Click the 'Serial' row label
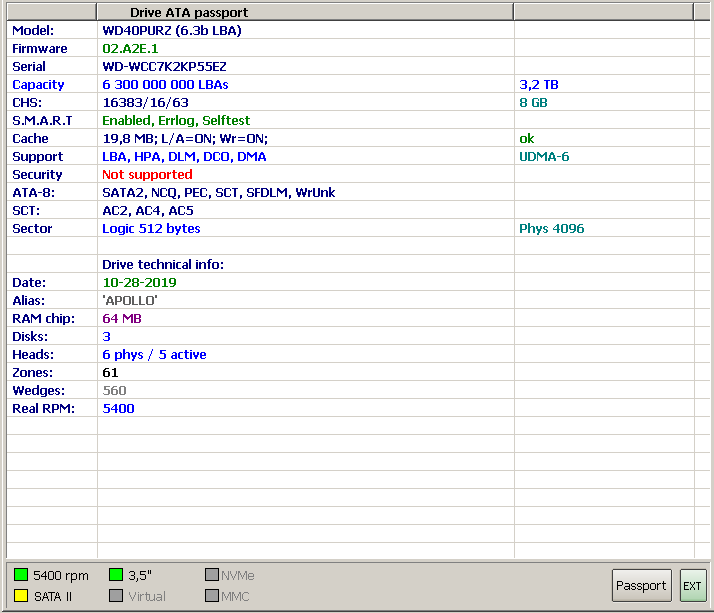The width and height of the screenshot is (714, 613). (29, 66)
